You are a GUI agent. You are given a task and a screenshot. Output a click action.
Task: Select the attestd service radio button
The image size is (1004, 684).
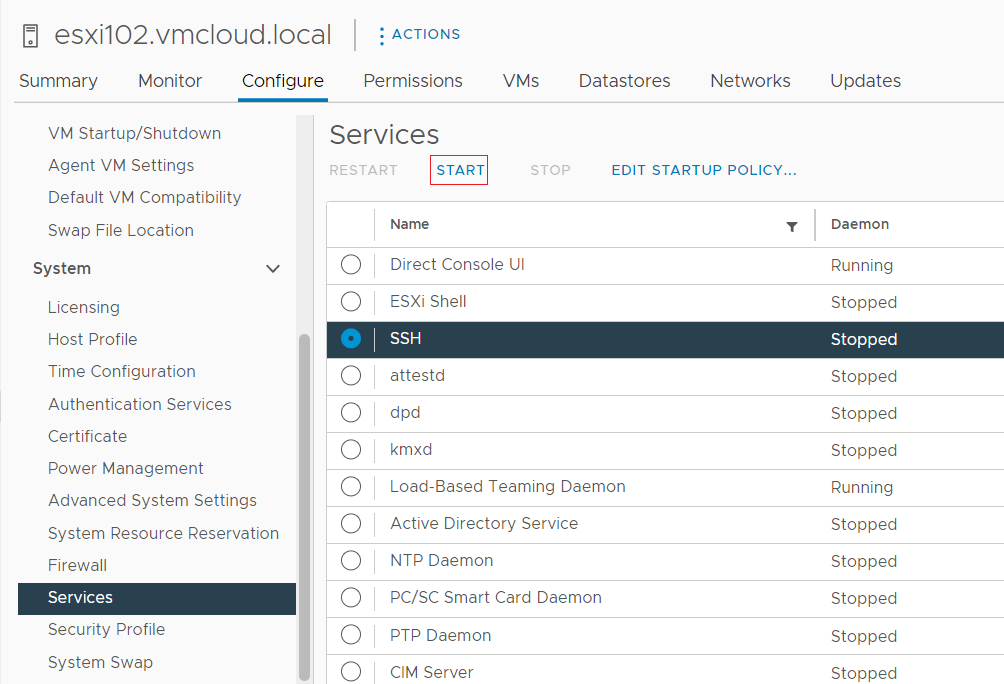351,376
